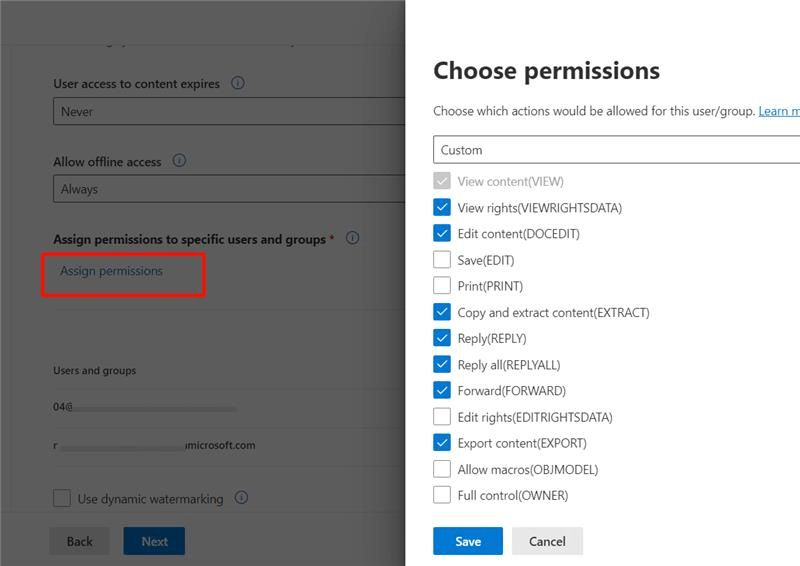This screenshot has height=566, width=800.
Task: Click info icon beside Allow offline access
Action: coord(179,161)
